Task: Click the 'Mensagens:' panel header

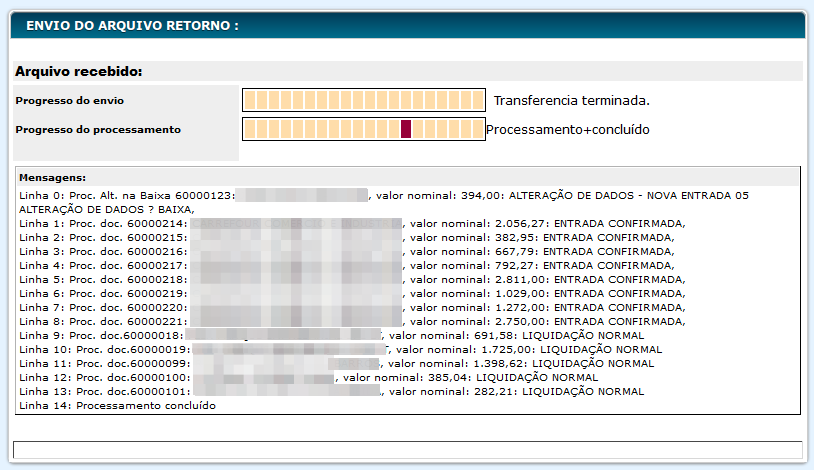Action: 53,175
